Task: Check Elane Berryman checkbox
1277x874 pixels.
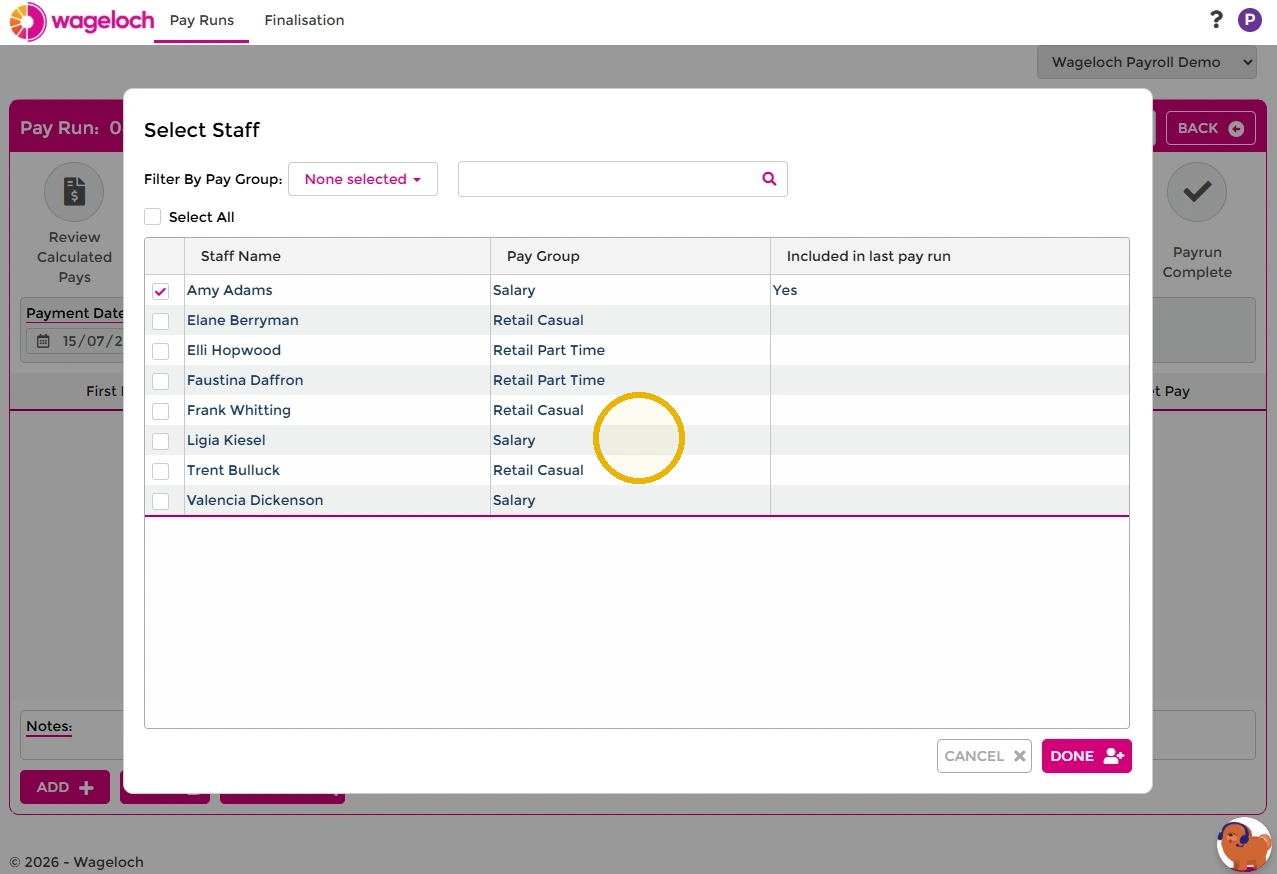Action: coord(160,321)
